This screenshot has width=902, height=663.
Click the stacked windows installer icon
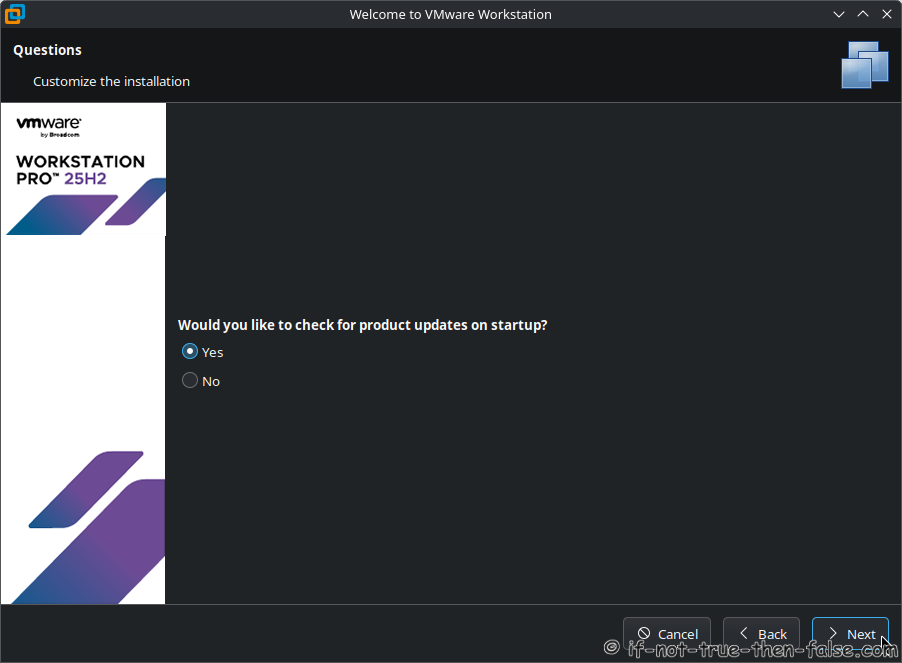pyautogui.click(x=865, y=65)
